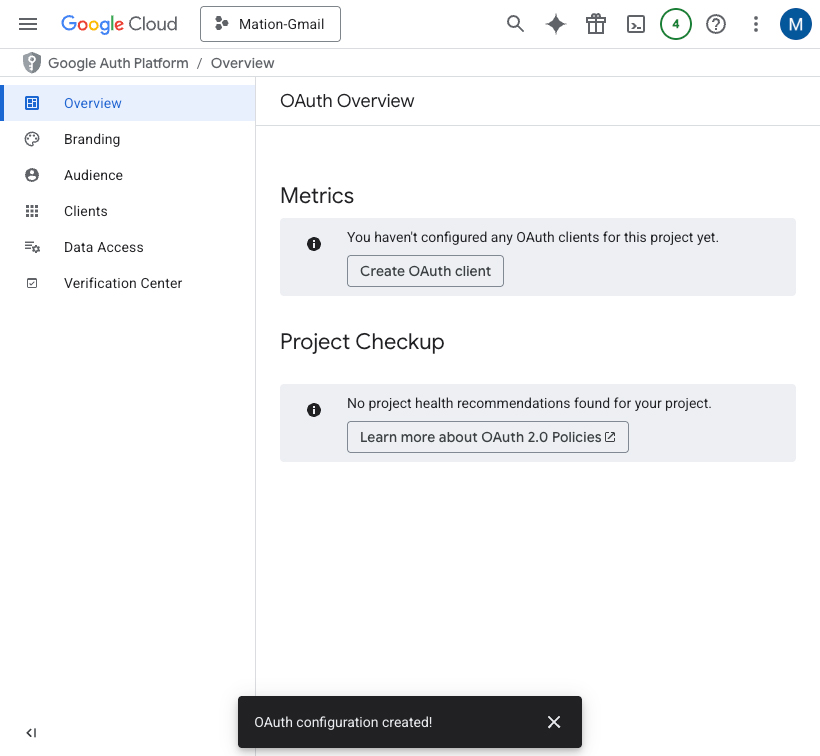The height and width of the screenshot is (756, 820).
Task: Click the Project Checkup section heading
Action: (362, 342)
